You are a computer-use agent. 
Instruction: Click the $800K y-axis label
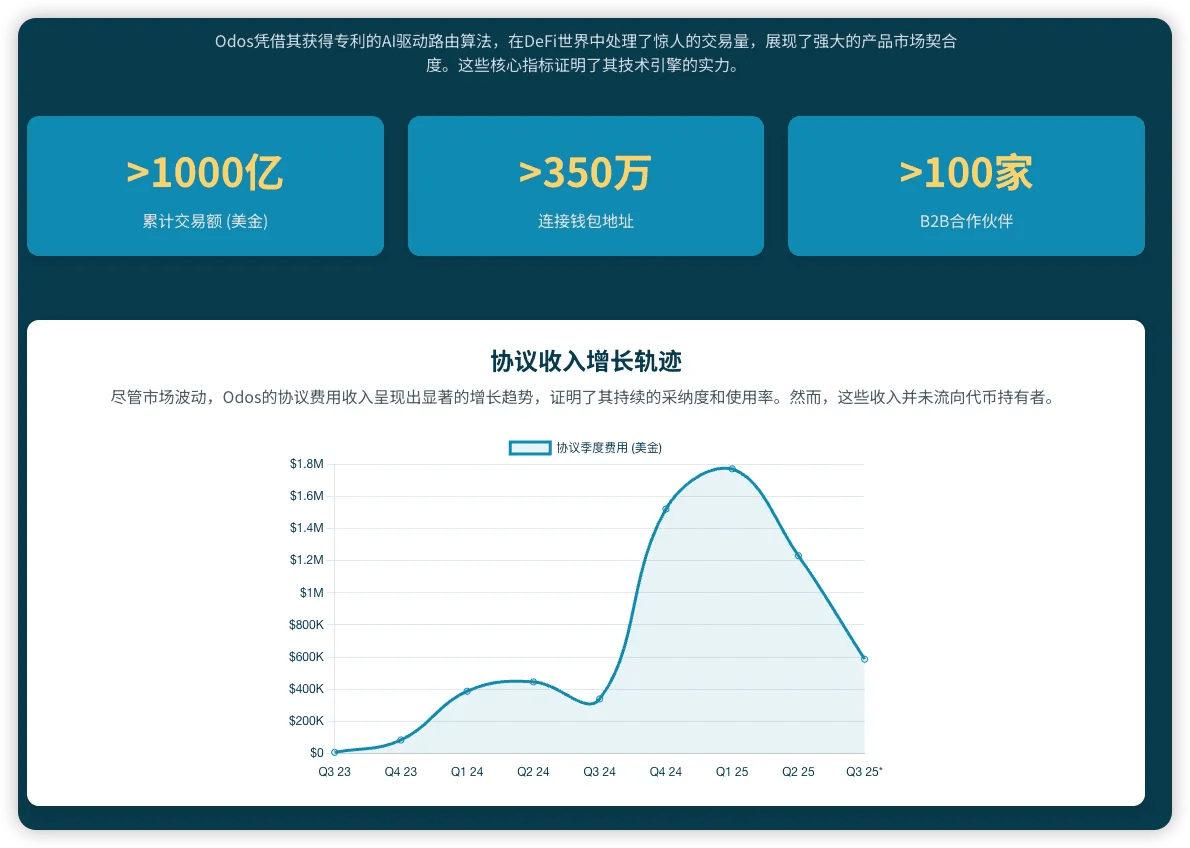click(x=307, y=625)
